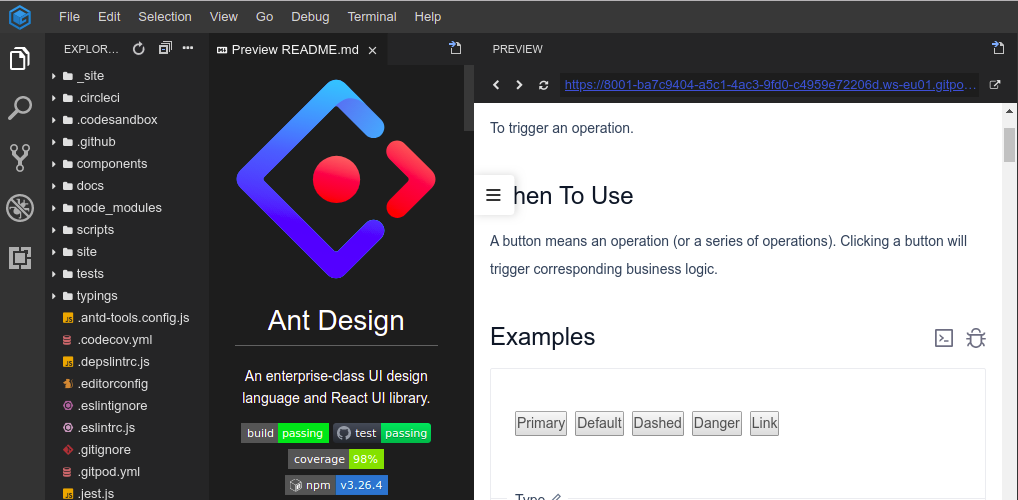This screenshot has height=500, width=1018.
Task: Click the Dashed button example
Action: [658, 423]
